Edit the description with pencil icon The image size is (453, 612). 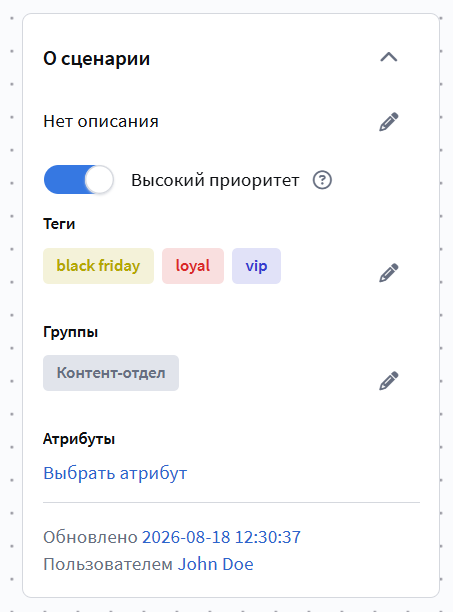(389, 122)
